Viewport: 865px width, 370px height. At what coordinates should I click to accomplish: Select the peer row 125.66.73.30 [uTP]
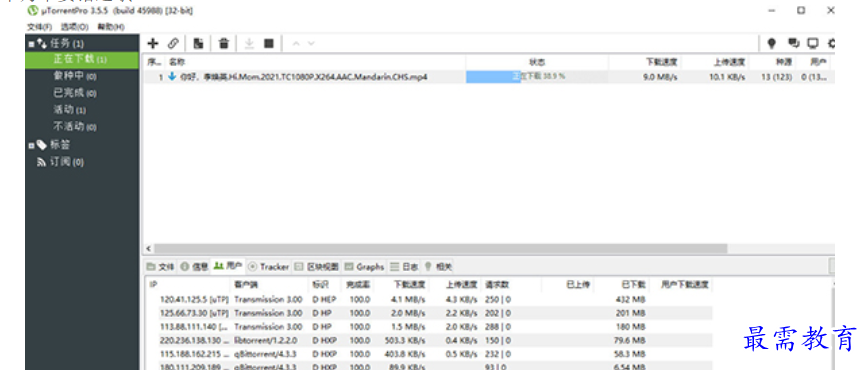click(429, 313)
